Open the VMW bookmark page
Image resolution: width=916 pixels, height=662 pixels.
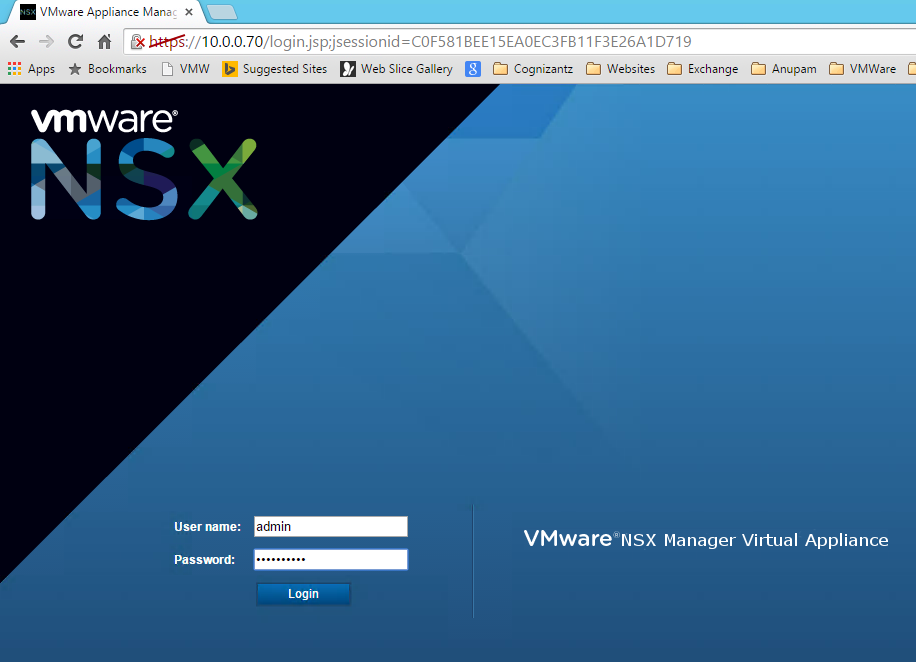click(184, 69)
